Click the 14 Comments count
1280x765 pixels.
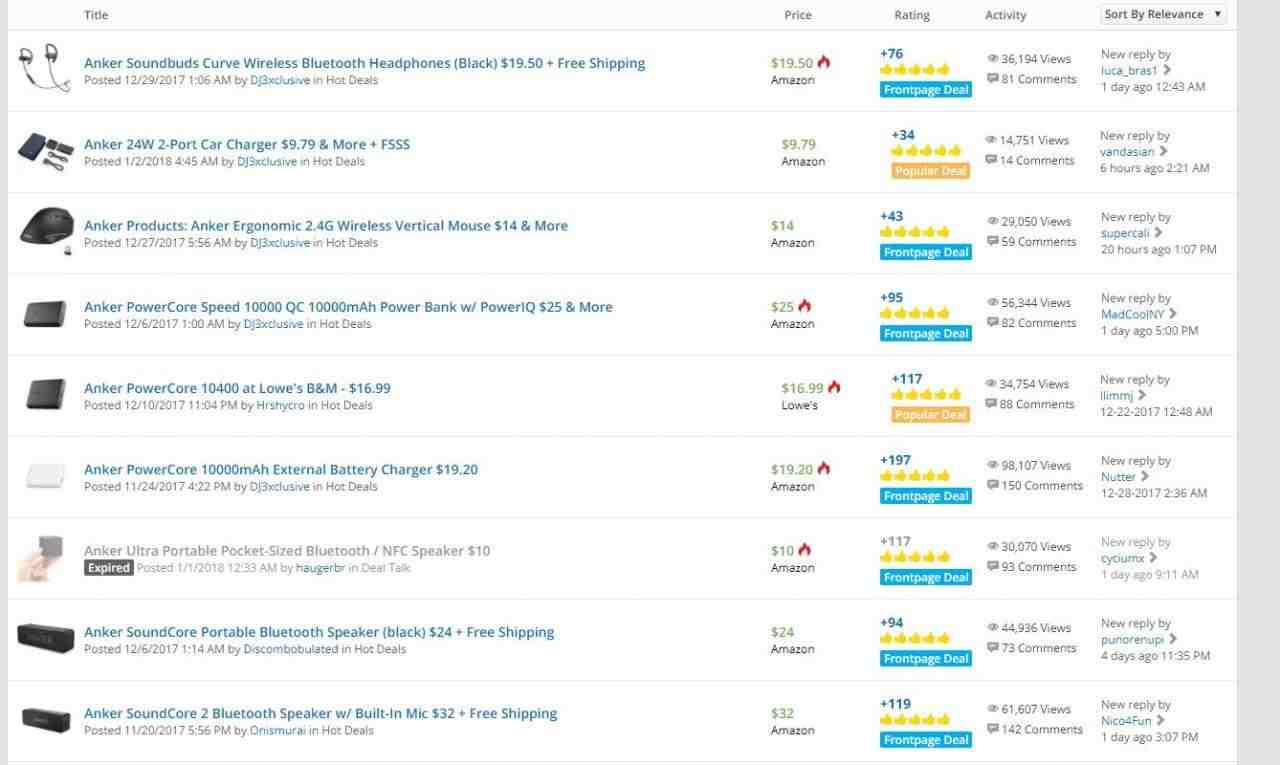tap(1036, 160)
